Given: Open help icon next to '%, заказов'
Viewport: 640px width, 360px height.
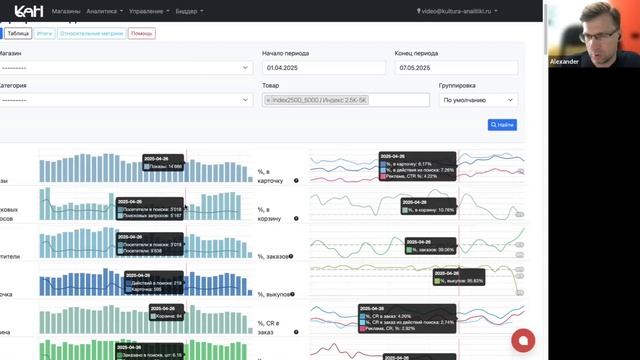Looking at the screenshot, I should click(291, 256).
